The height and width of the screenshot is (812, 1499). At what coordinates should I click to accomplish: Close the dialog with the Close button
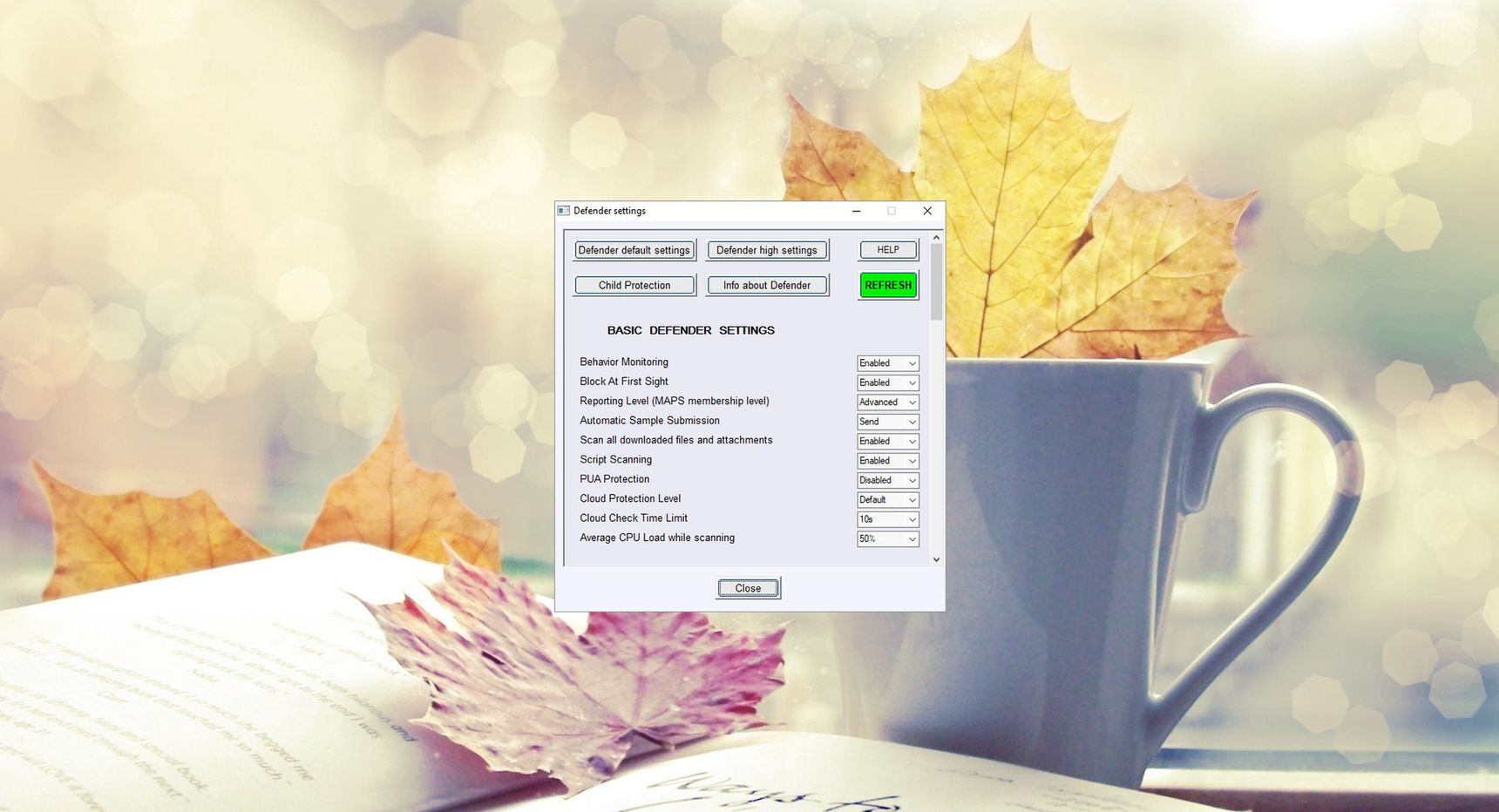[x=748, y=588]
